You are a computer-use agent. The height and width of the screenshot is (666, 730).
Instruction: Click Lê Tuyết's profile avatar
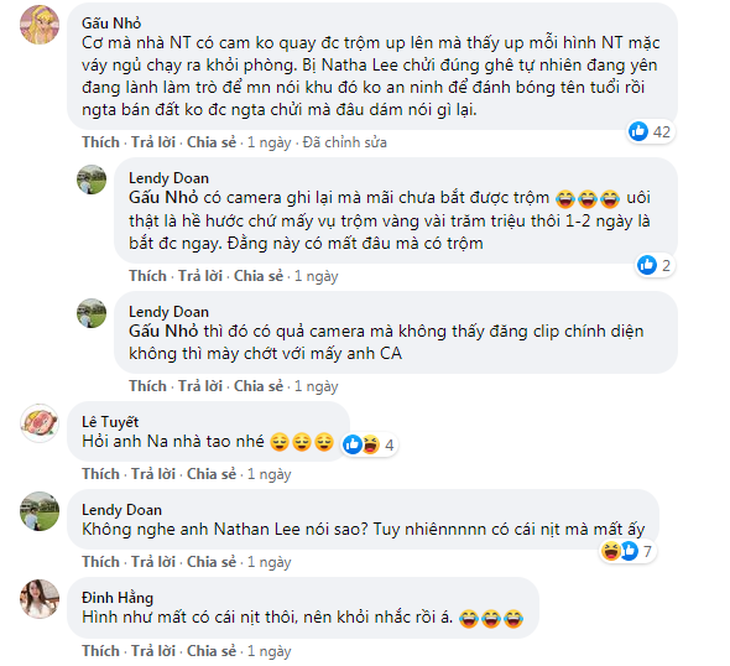40,422
